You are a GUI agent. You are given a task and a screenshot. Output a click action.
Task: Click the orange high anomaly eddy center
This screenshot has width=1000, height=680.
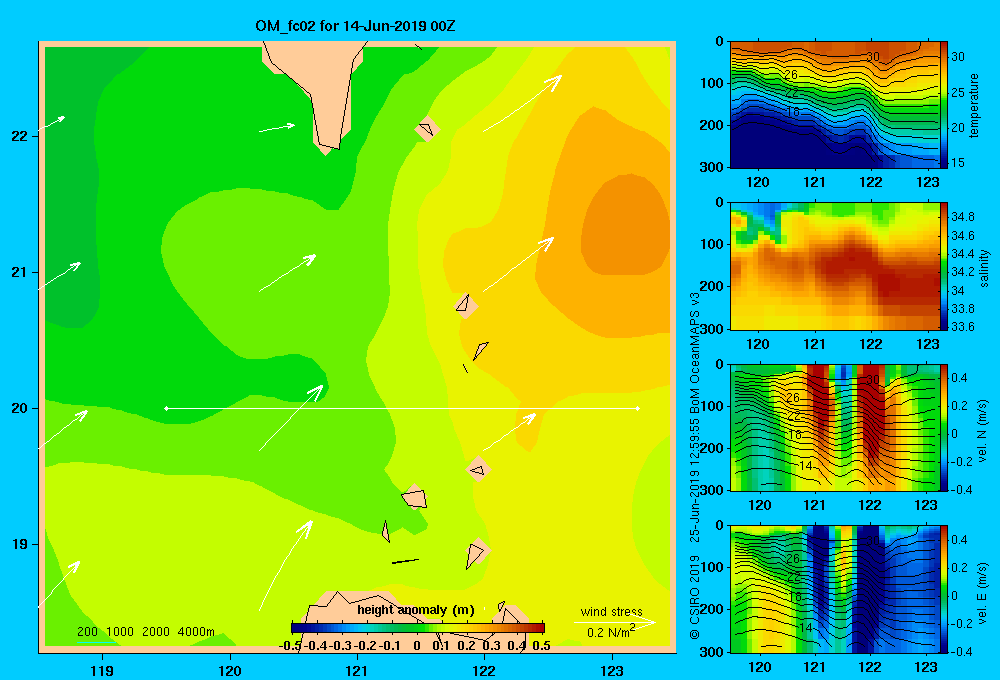pyautogui.click(x=625, y=225)
